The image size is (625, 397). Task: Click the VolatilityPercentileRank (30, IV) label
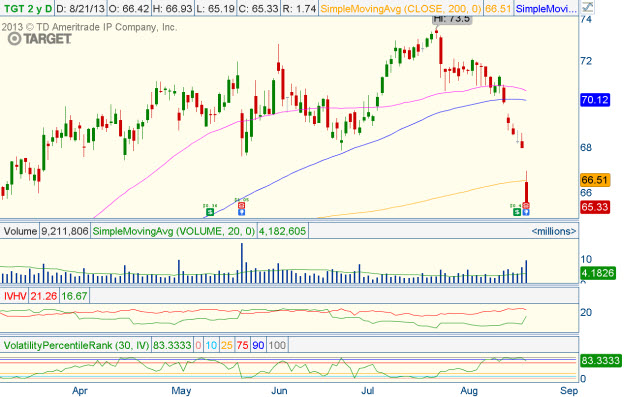[76, 345]
